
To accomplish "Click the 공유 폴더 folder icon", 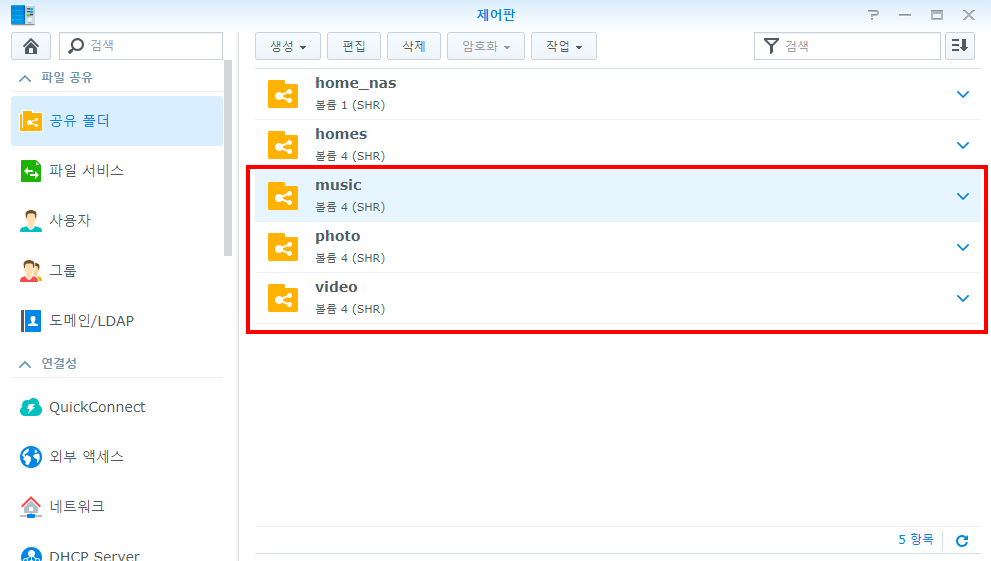I will (x=30, y=121).
